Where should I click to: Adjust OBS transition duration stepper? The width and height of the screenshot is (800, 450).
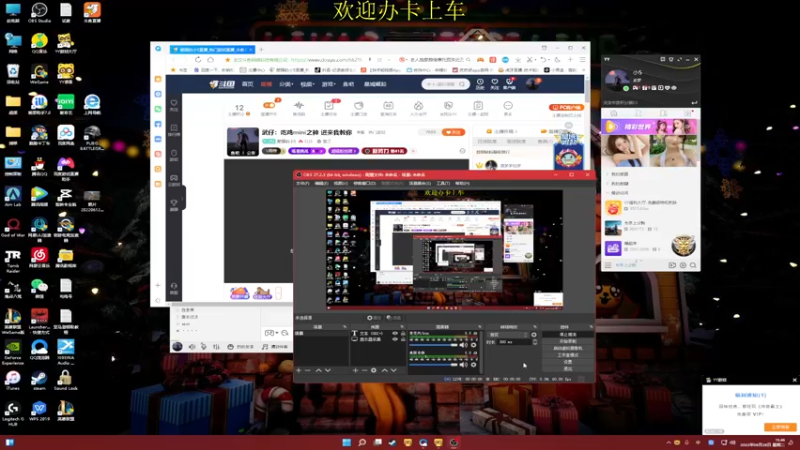point(535,342)
